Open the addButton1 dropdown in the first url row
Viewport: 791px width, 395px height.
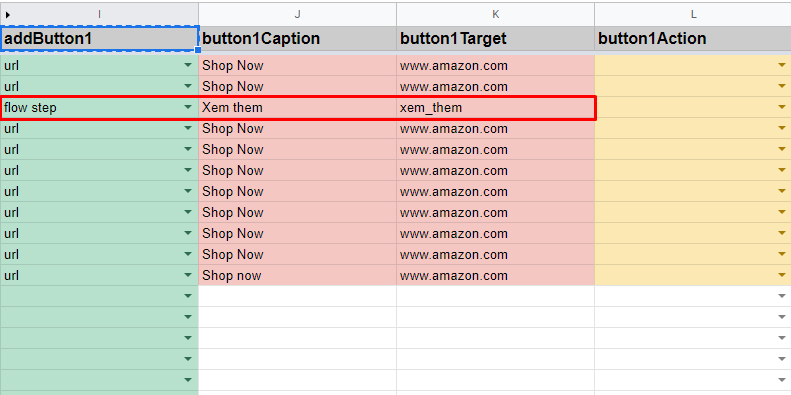(188, 65)
